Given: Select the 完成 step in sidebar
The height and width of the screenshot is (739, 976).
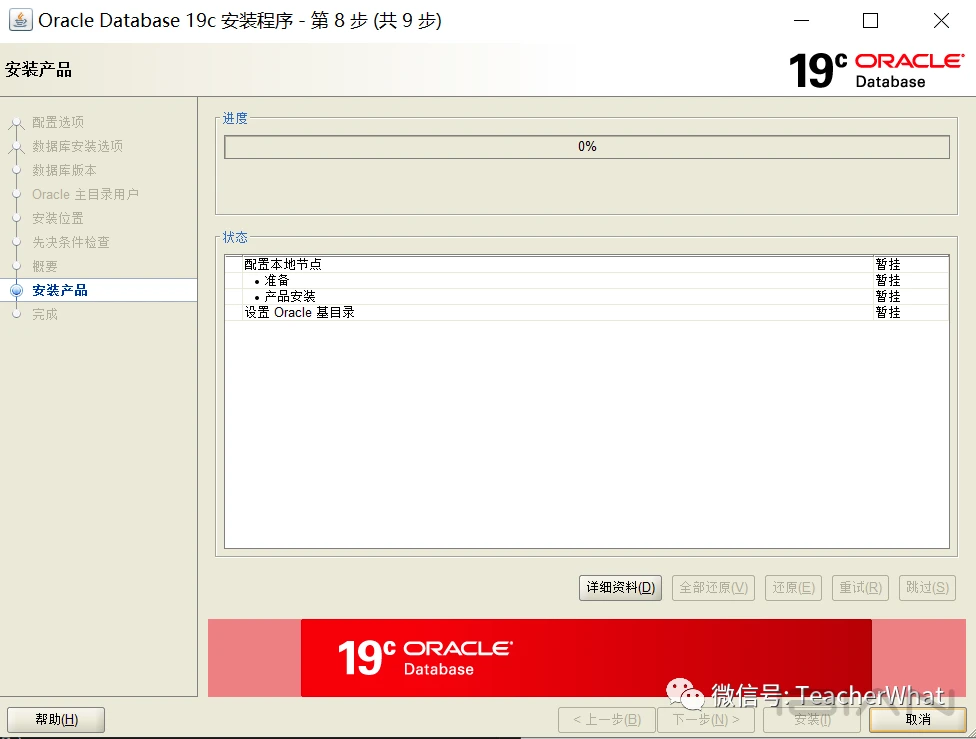Looking at the screenshot, I should point(45,314).
